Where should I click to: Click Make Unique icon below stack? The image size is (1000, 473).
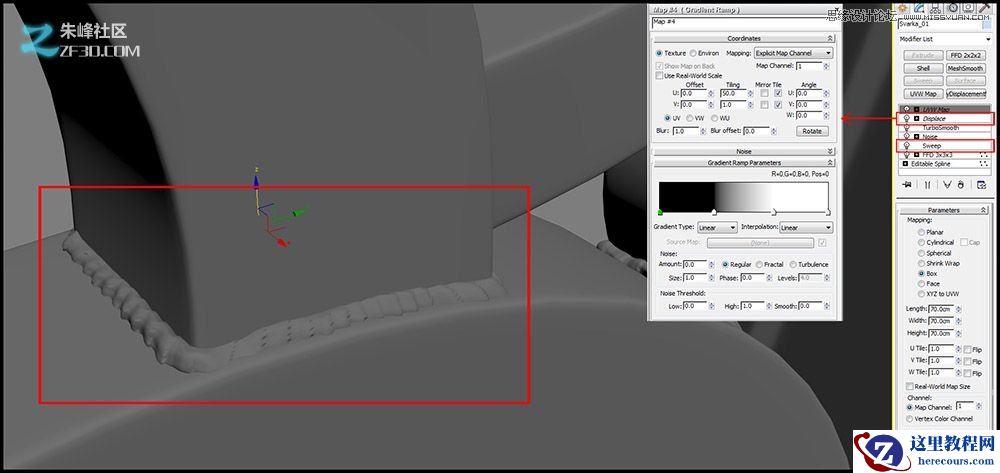coord(947,185)
